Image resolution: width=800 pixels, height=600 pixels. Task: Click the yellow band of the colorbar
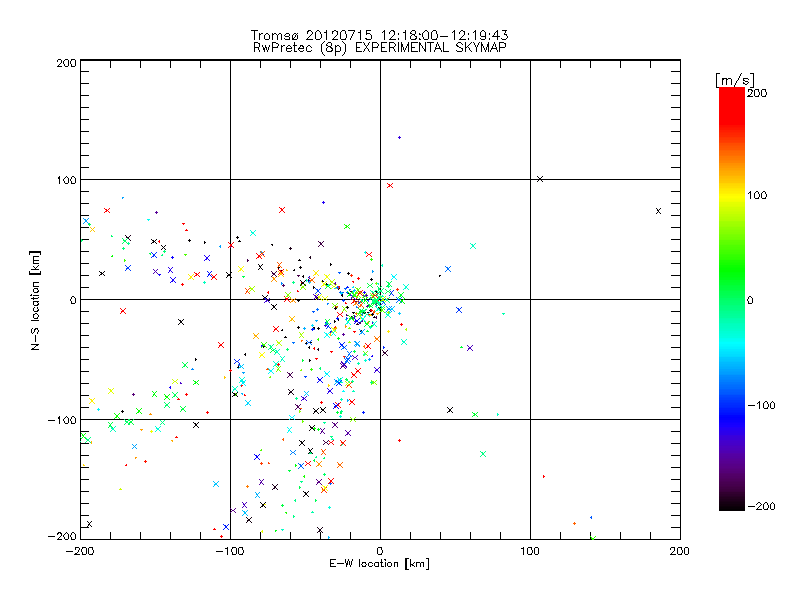click(x=732, y=195)
